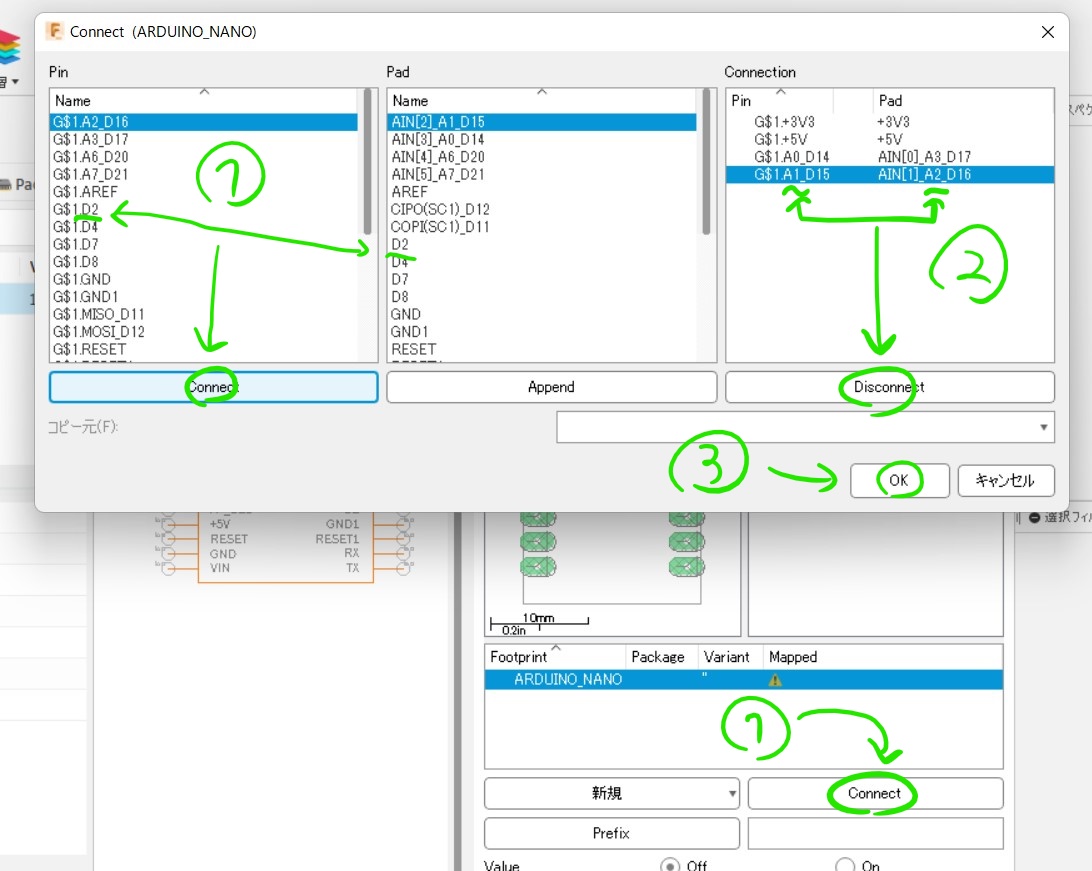This screenshot has height=871, width=1092.
Task: Select pad D2
Action: [x=542, y=244]
